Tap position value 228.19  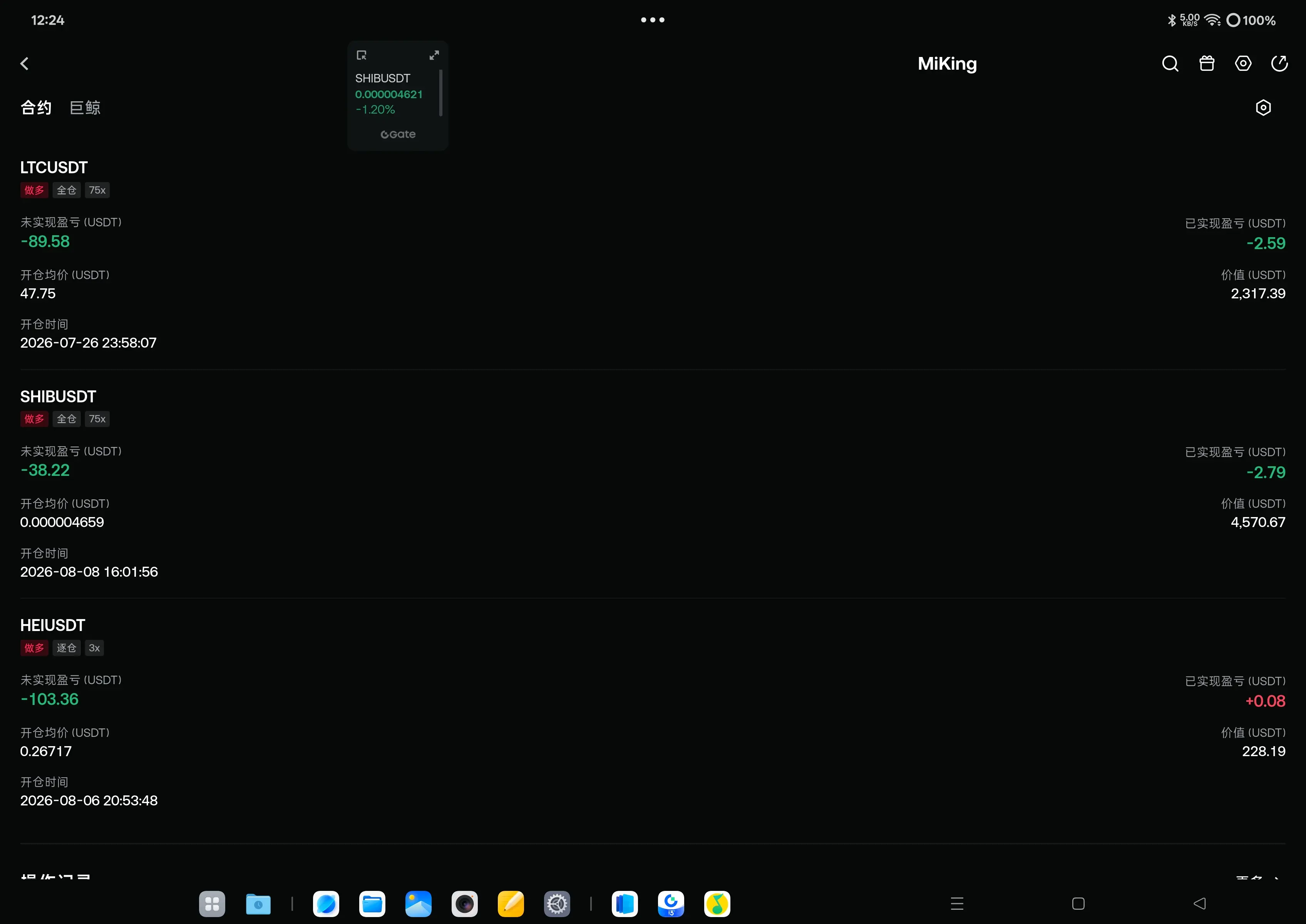(x=1263, y=751)
